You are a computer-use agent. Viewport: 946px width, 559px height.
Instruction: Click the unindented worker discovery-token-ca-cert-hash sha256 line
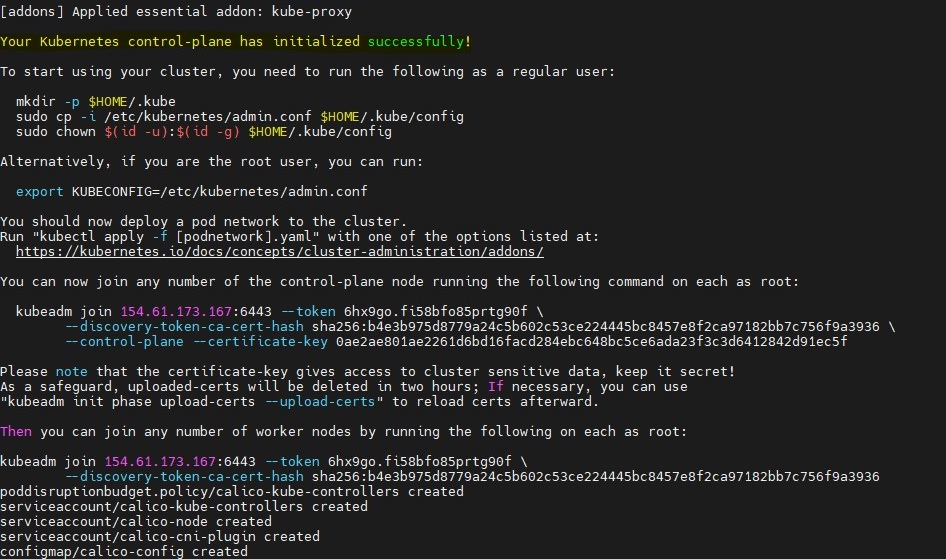click(x=472, y=477)
